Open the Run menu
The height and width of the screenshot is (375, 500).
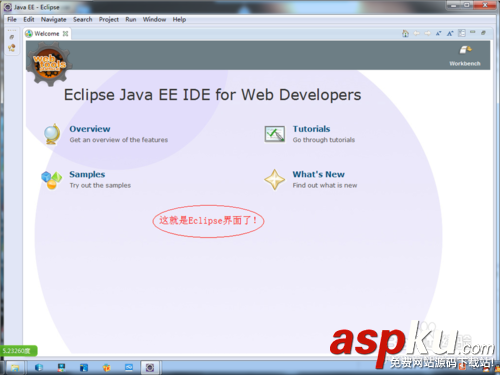[x=131, y=19]
